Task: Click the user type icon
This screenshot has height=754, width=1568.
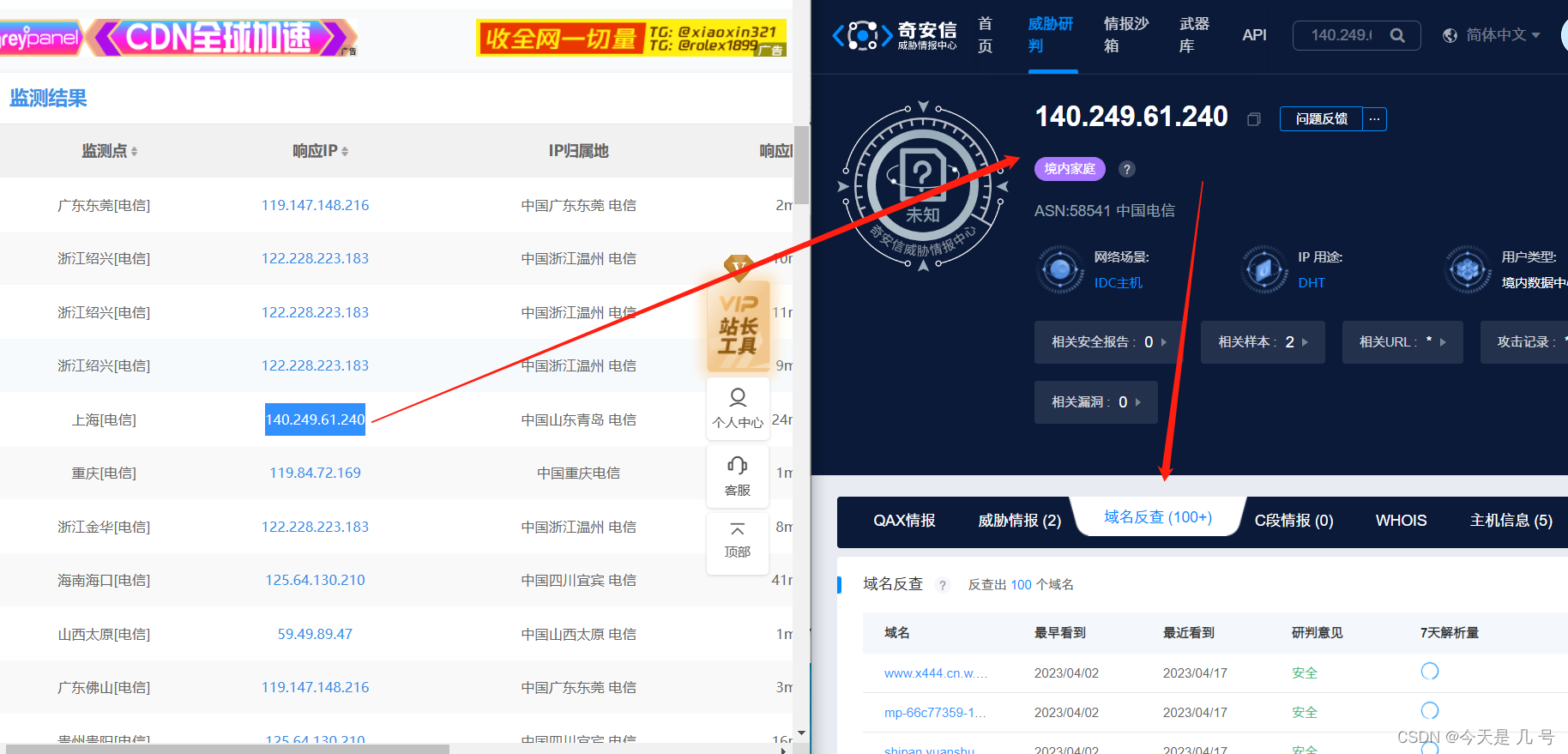Action: click(1468, 269)
